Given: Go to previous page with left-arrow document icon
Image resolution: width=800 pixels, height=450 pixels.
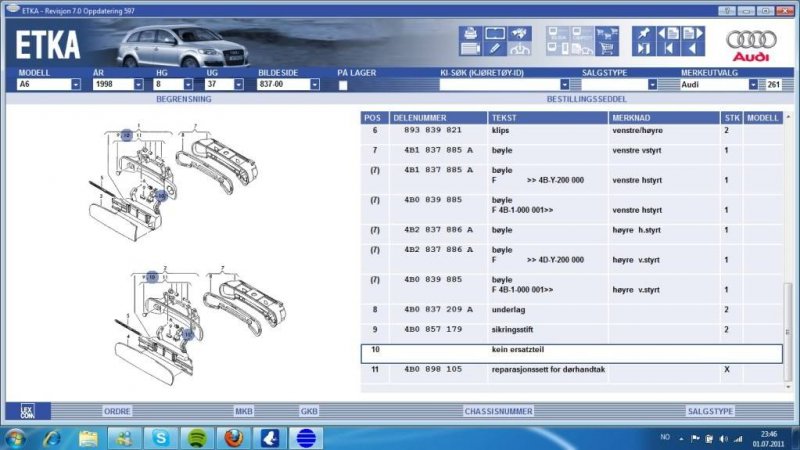Looking at the screenshot, I should pyautogui.click(x=668, y=34).
